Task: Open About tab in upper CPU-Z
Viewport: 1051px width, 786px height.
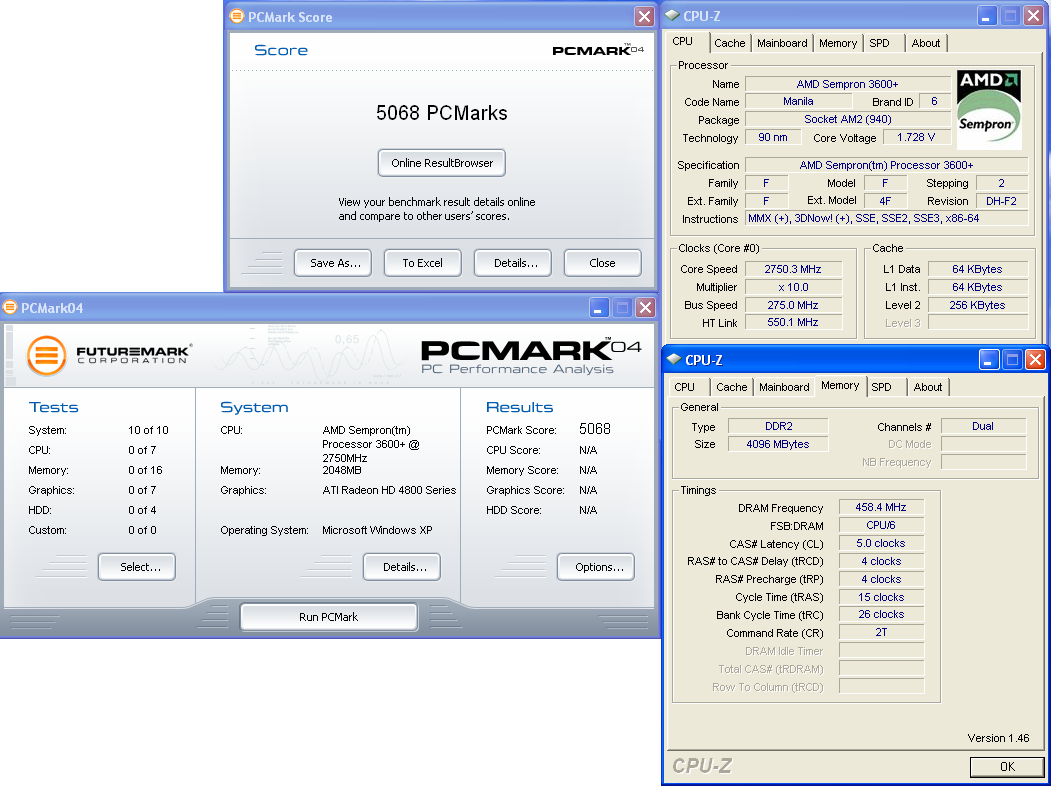Action: point(926,43)
